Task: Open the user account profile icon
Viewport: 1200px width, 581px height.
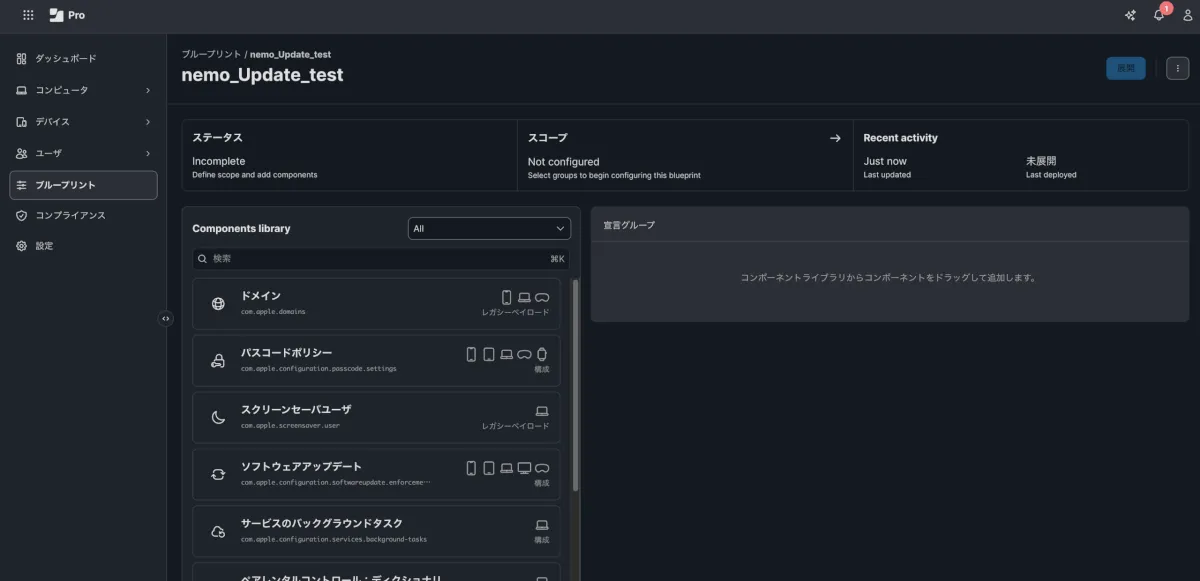Action: (1187, 15)
